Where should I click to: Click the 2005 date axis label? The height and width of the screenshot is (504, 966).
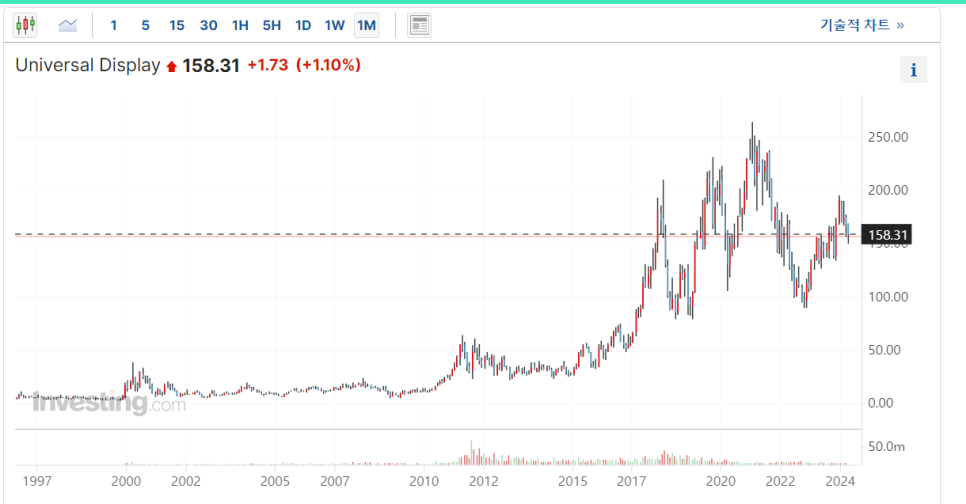click(275, 481)
